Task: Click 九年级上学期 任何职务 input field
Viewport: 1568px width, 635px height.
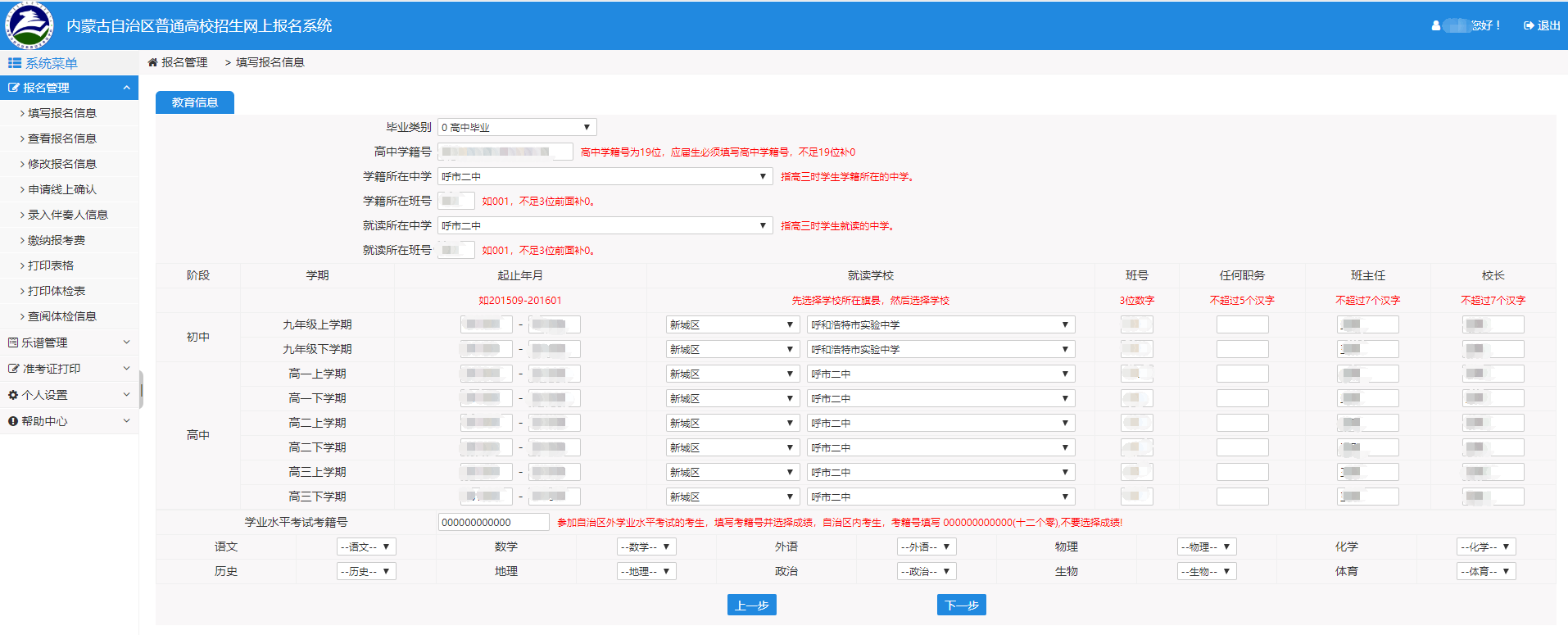Action: 1242,324
